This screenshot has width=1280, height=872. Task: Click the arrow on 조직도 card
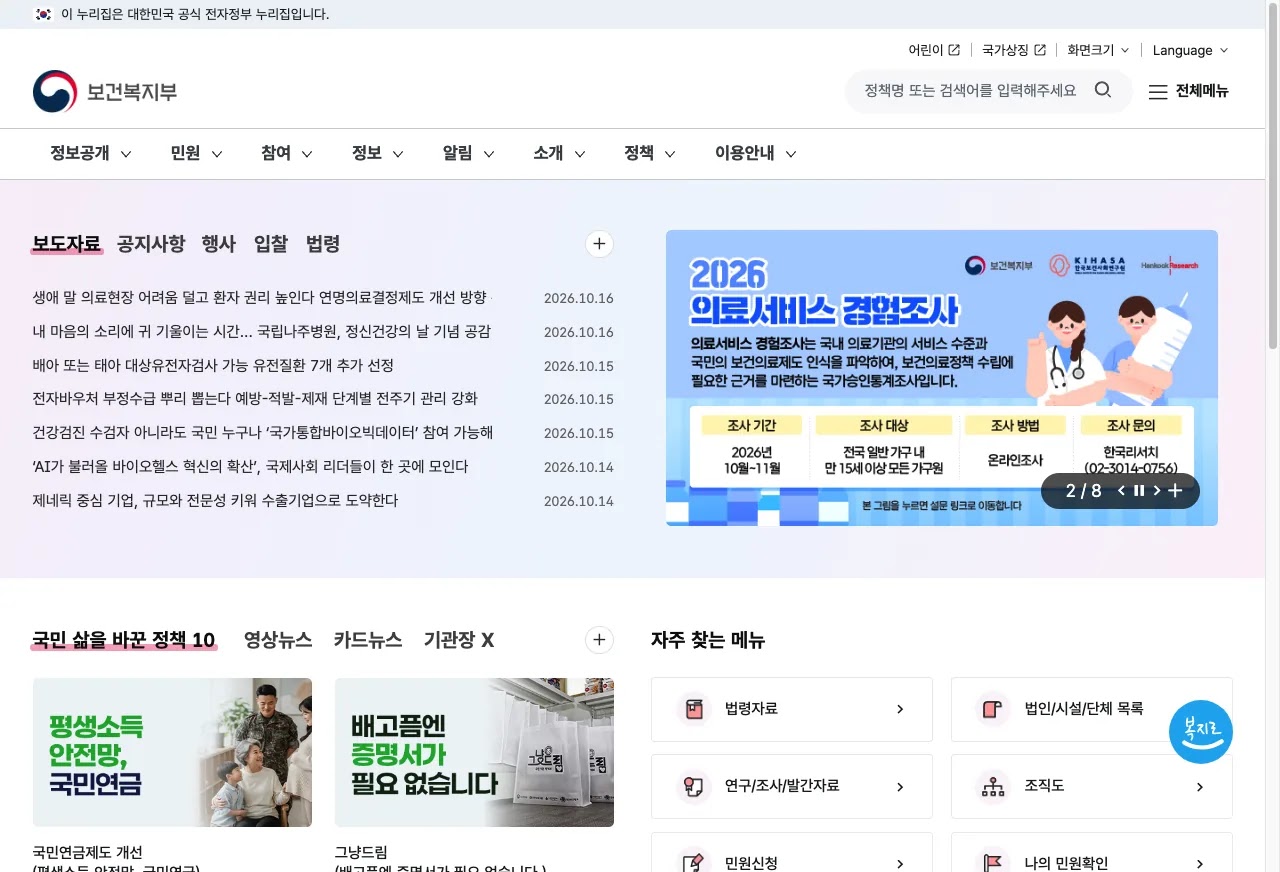coord(1200,787)
